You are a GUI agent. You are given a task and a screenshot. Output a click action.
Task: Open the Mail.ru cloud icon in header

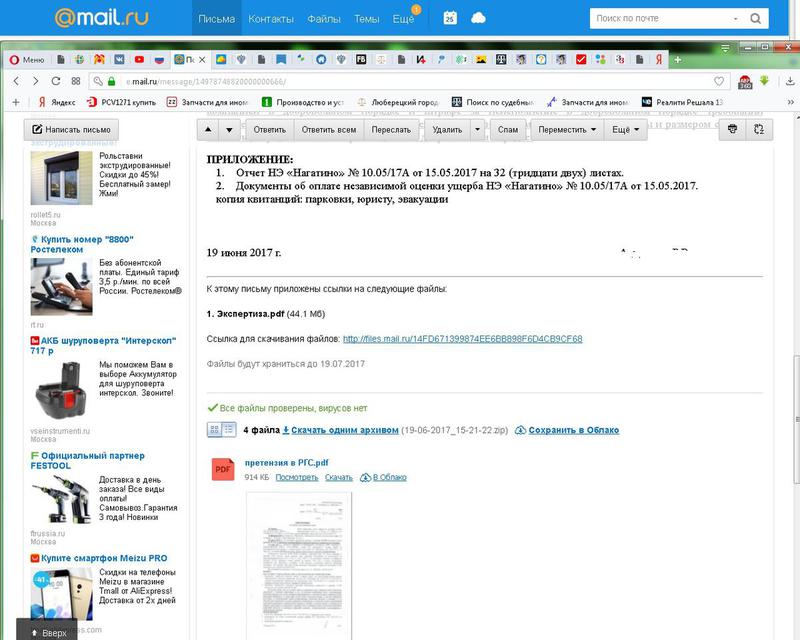tap(478, 18)
